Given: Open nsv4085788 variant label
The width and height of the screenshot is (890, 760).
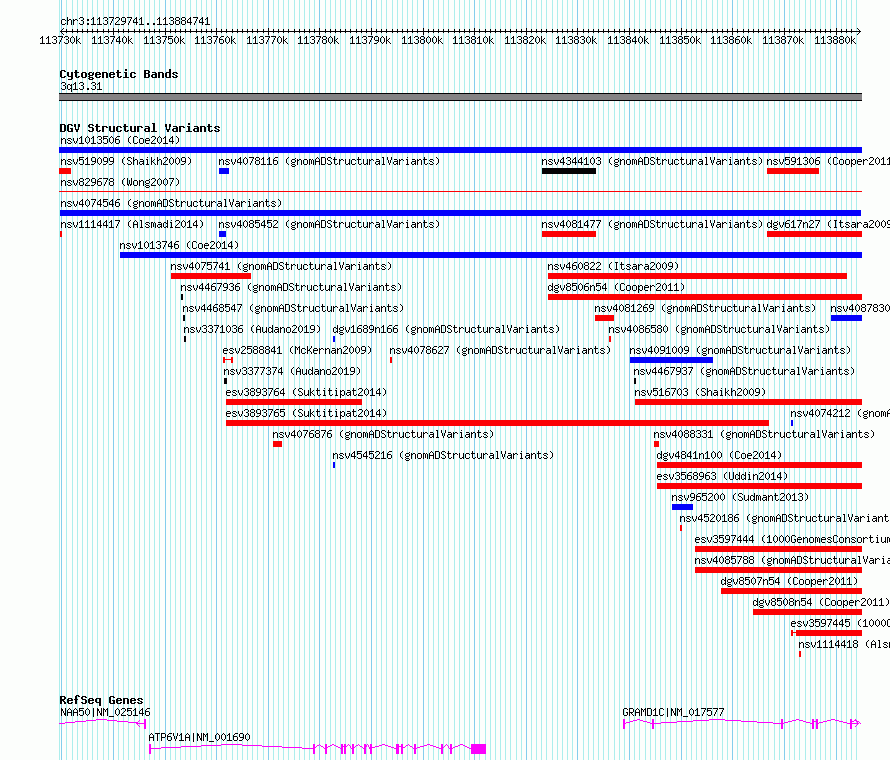Looking at the screenshot, I should pos(792,560).
